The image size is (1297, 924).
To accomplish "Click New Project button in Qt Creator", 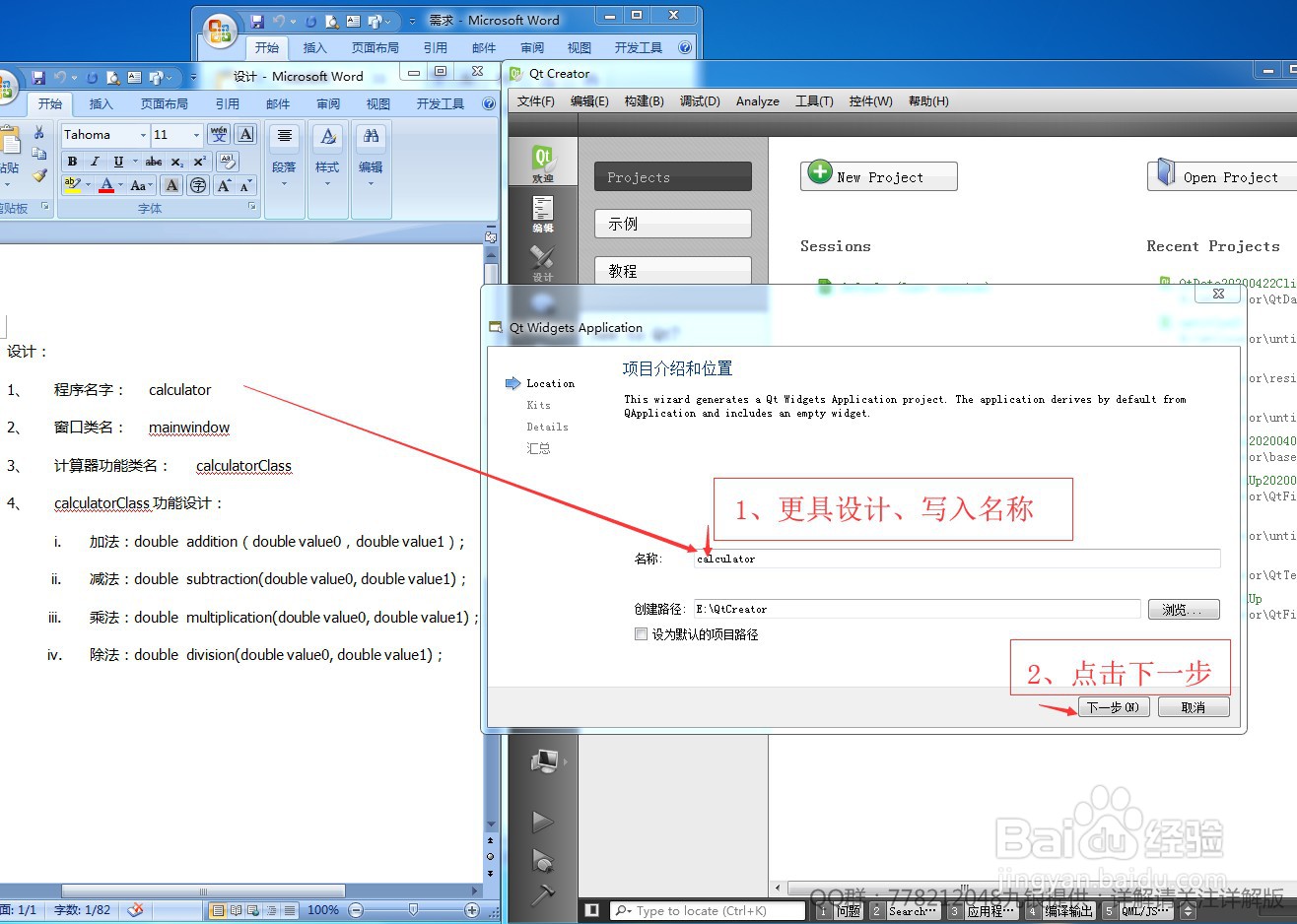I will tap(879, 176).
